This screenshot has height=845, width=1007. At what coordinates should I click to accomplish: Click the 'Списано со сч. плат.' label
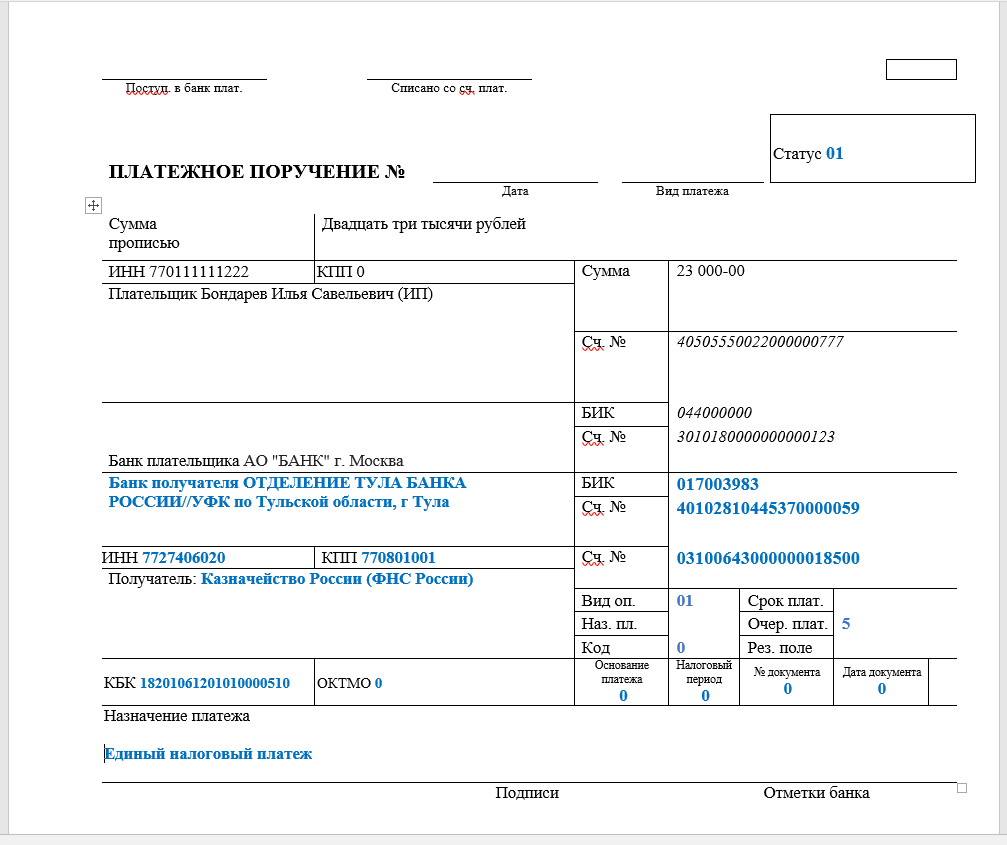[x=449, y=88]
